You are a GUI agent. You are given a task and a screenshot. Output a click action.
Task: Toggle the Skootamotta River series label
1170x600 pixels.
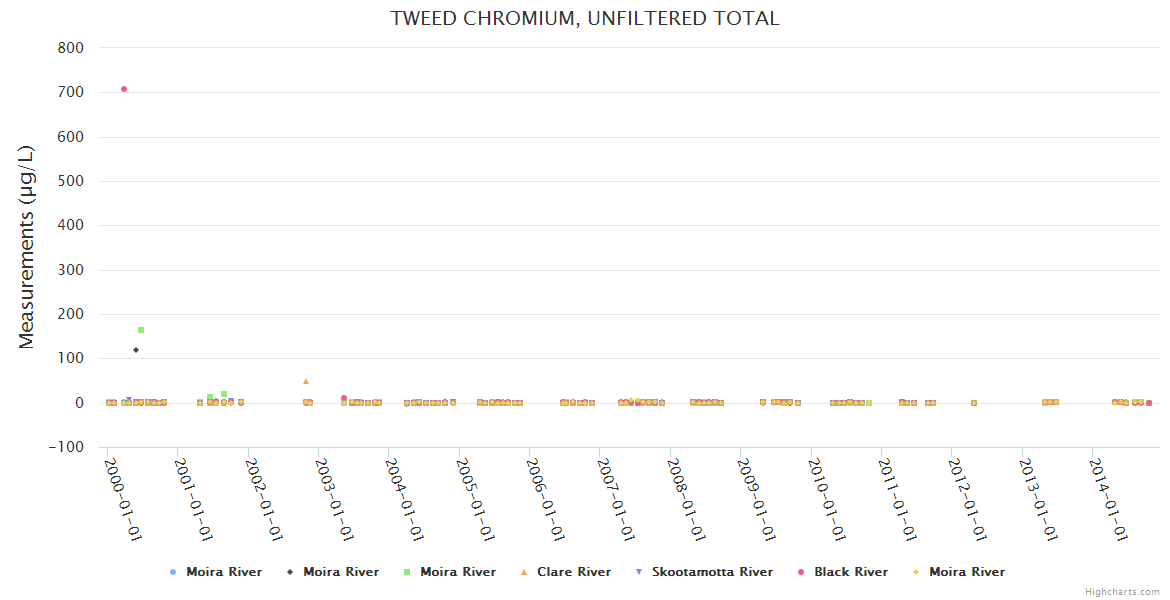point(712,572)
